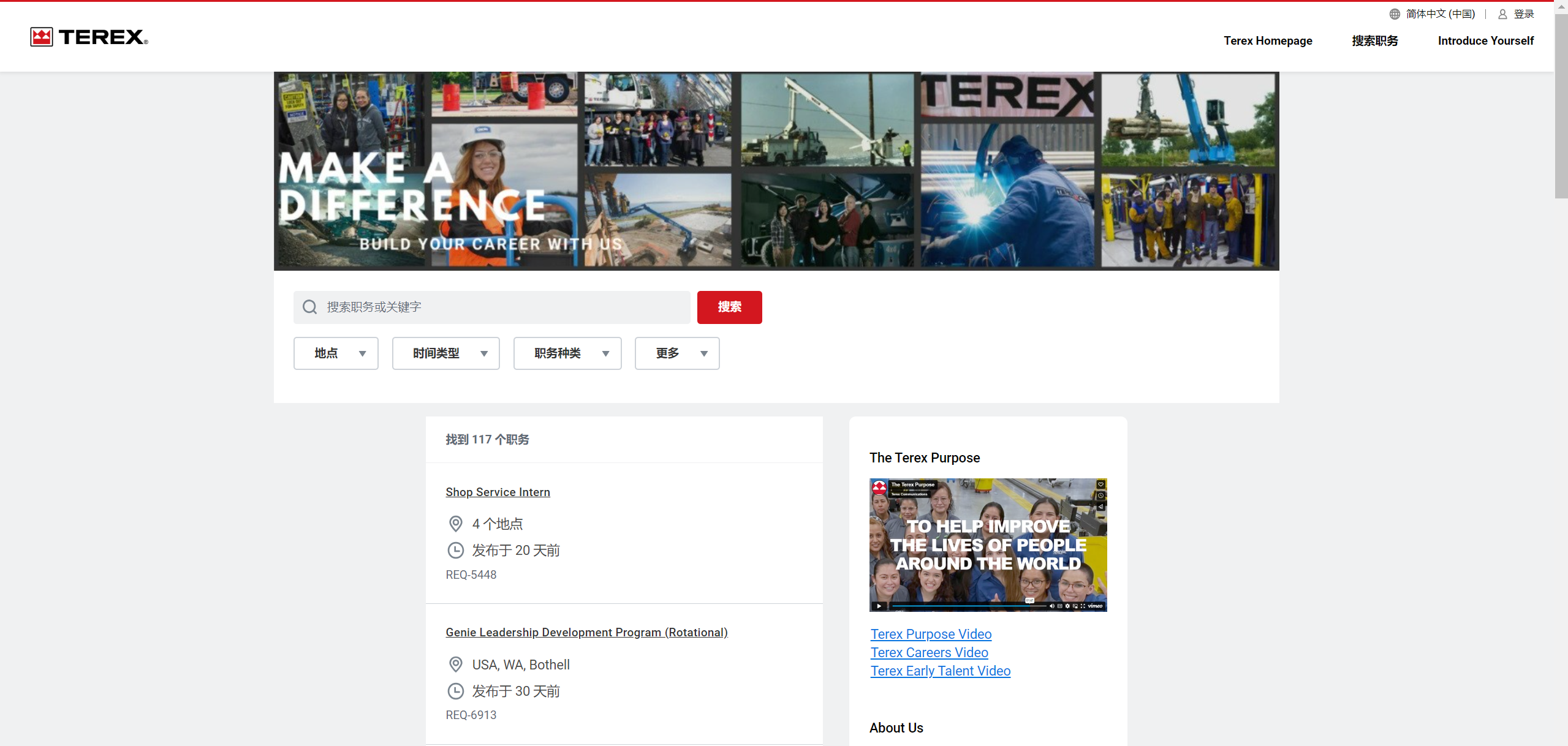
Task: Click the location pin beside USA, WA, Bothell
Action: coord(456,665)
